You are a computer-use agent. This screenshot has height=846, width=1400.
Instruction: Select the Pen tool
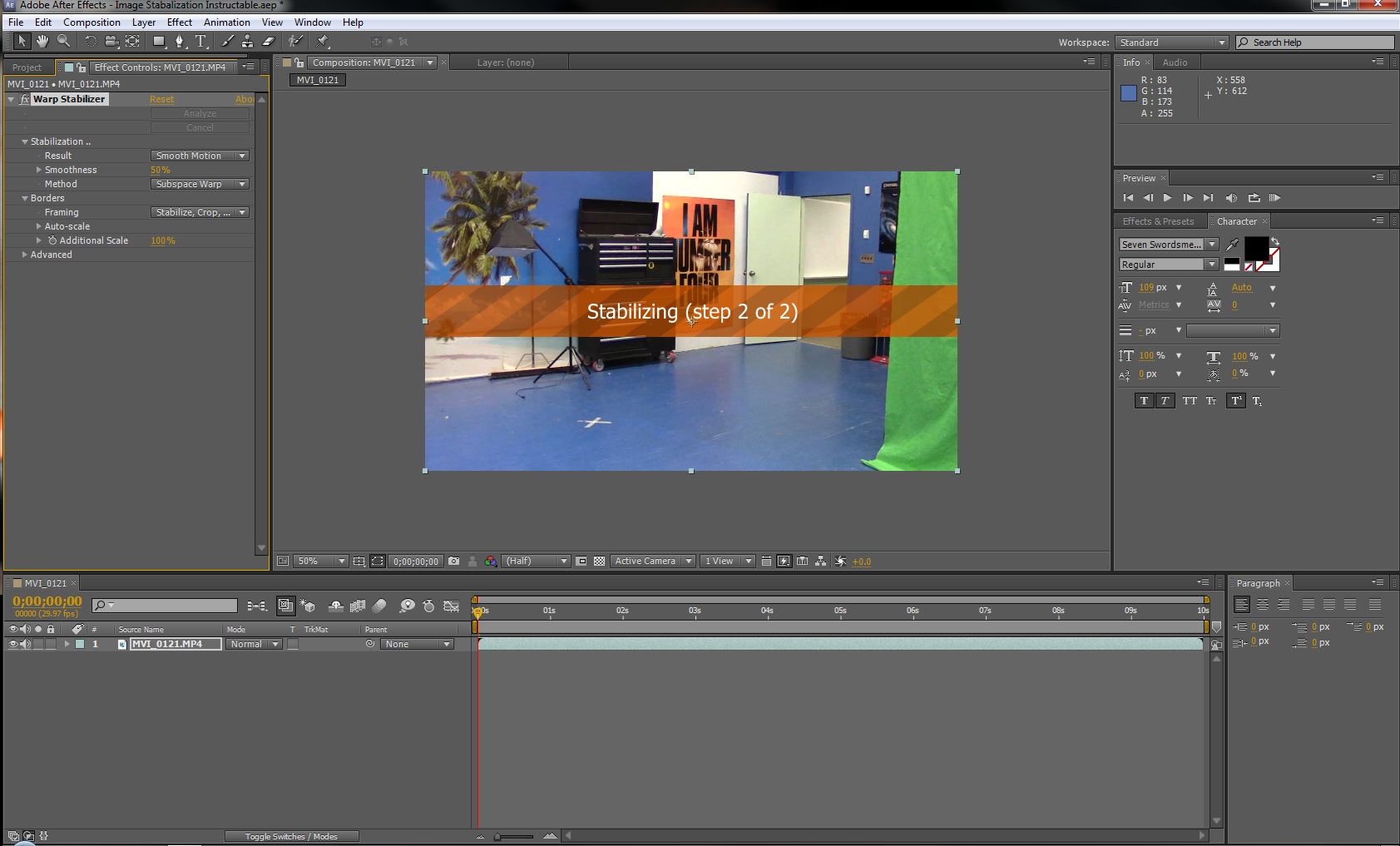(x=180, y=41)
